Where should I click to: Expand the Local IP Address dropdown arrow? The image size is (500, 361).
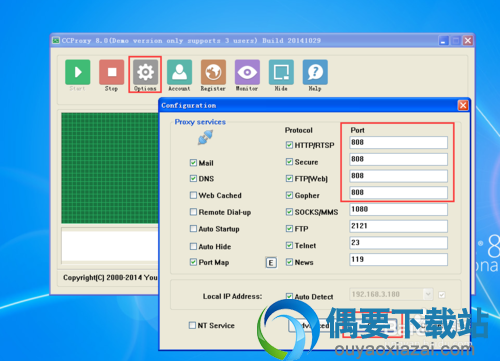(428, 294)
